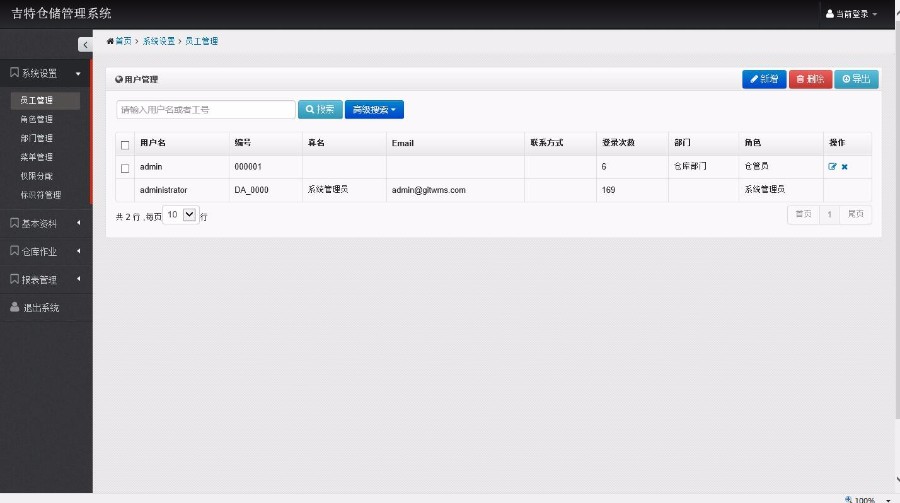The height and width of the screenshot is (503, 900).
Task: Click 退出系统 to log out
Action: (x=41, y=308)
